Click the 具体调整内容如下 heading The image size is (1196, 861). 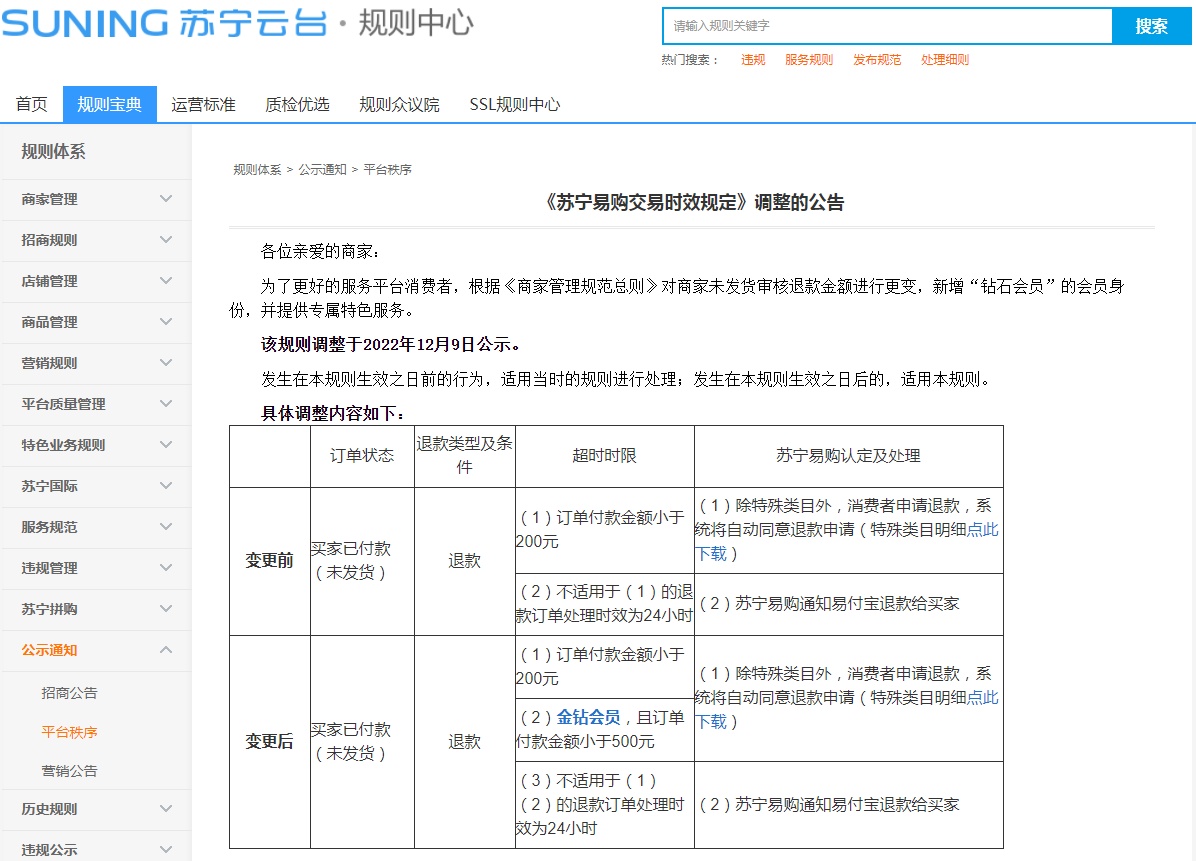coord(333,413)
